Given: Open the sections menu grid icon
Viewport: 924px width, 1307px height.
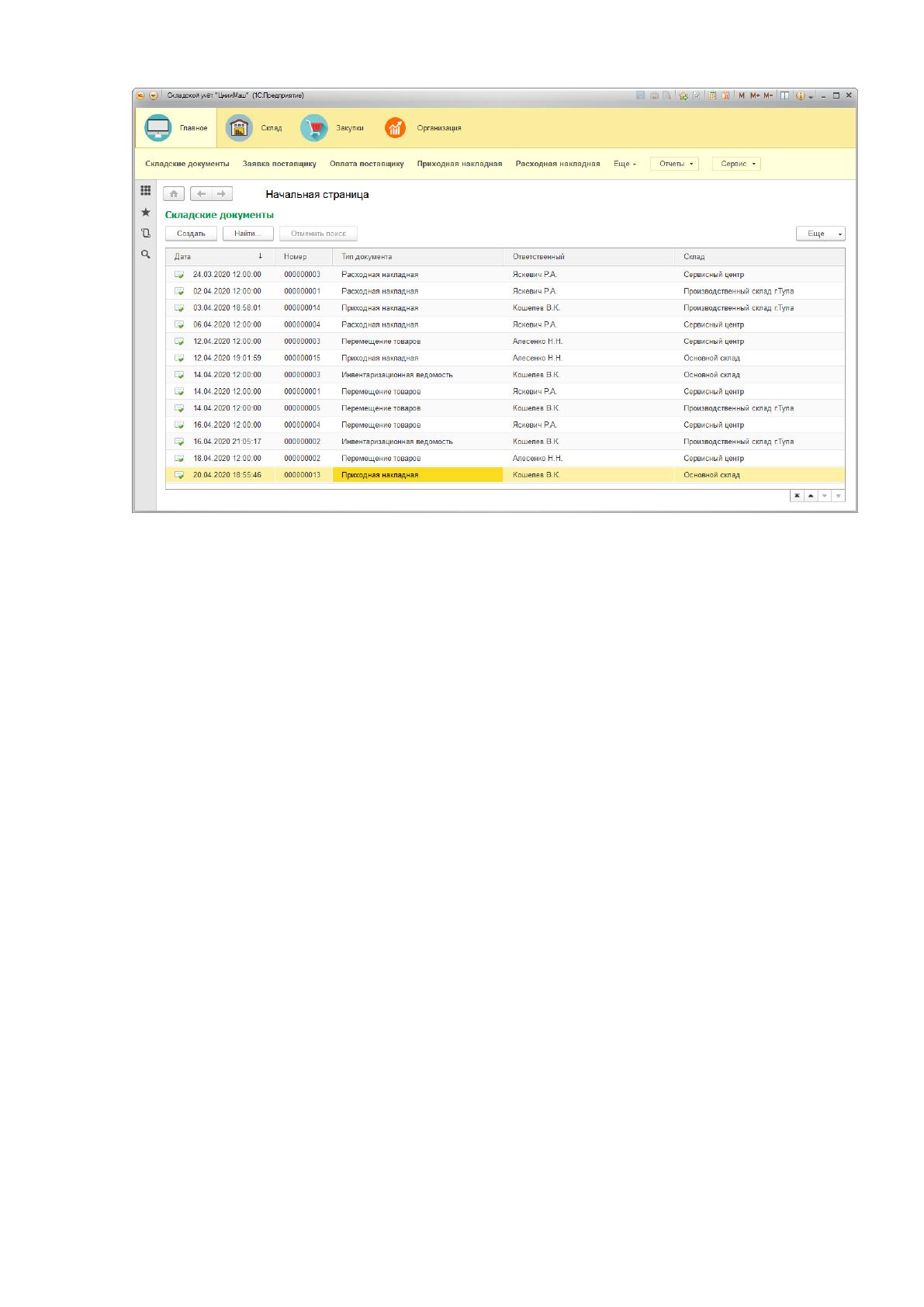Looking at the screenshot, I should pos(145,190).
